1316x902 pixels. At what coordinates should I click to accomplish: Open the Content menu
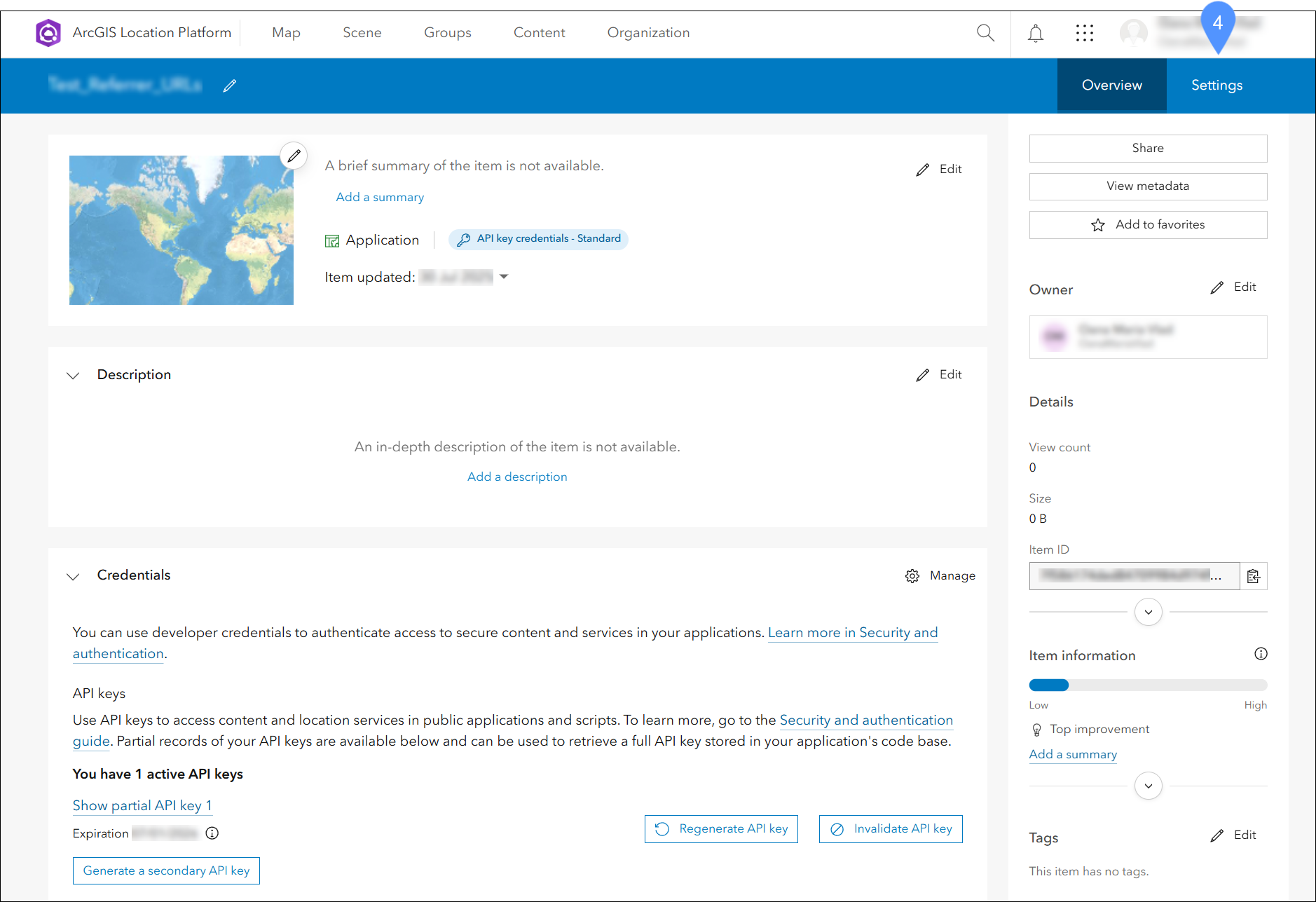[x=539, y=33]
